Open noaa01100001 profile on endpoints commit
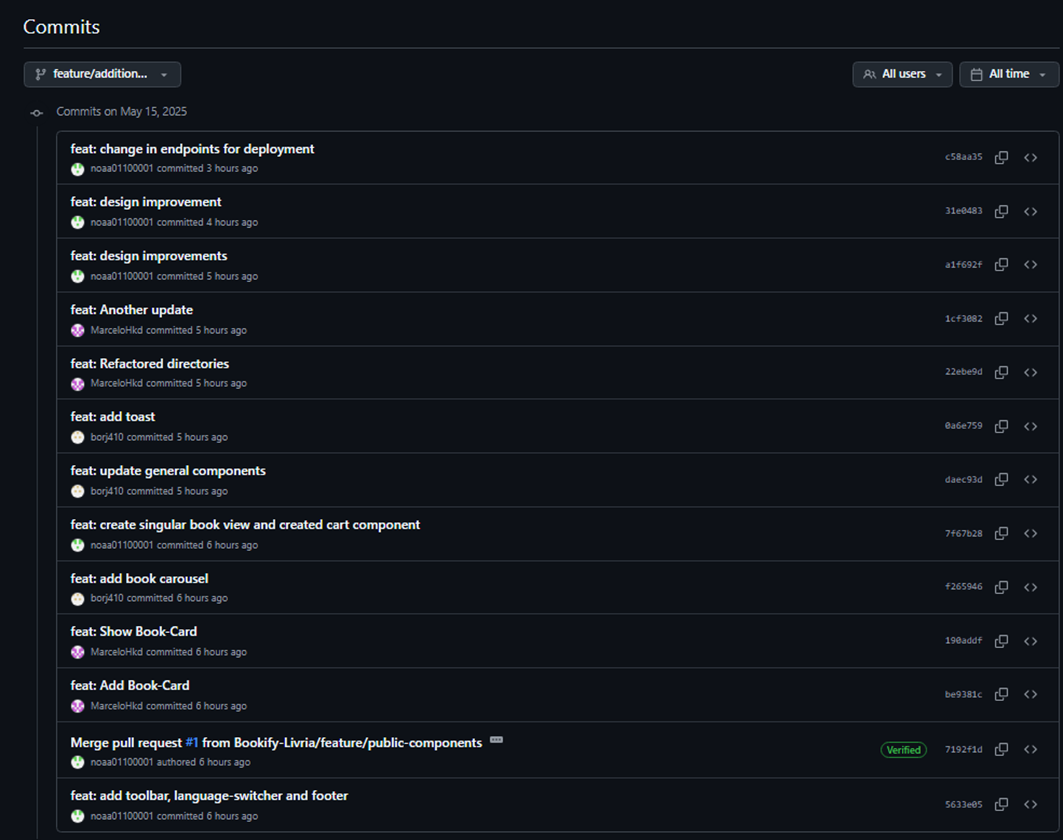1063x840 pixels. click(x=122, y=169)
